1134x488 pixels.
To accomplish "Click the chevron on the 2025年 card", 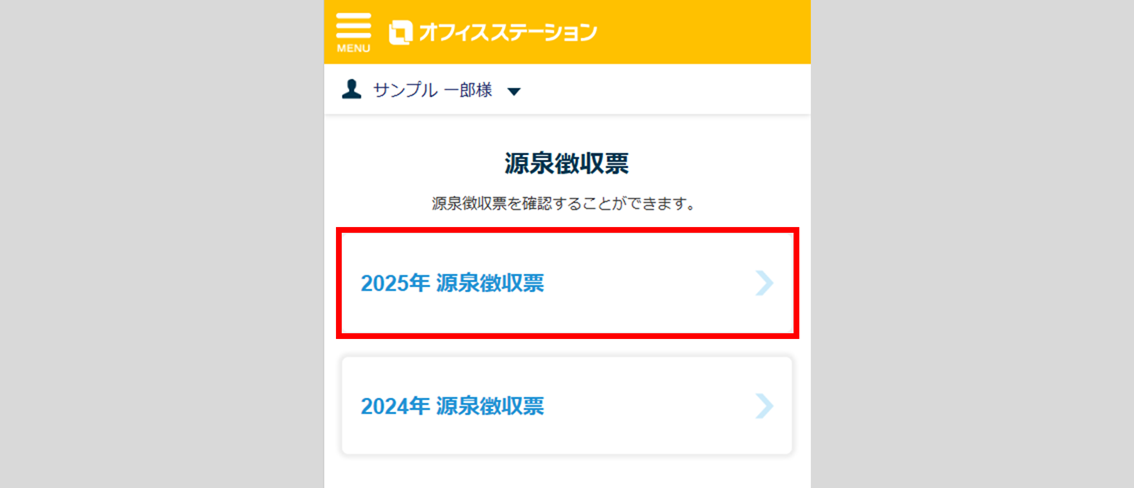I will (x=765, y=284).
